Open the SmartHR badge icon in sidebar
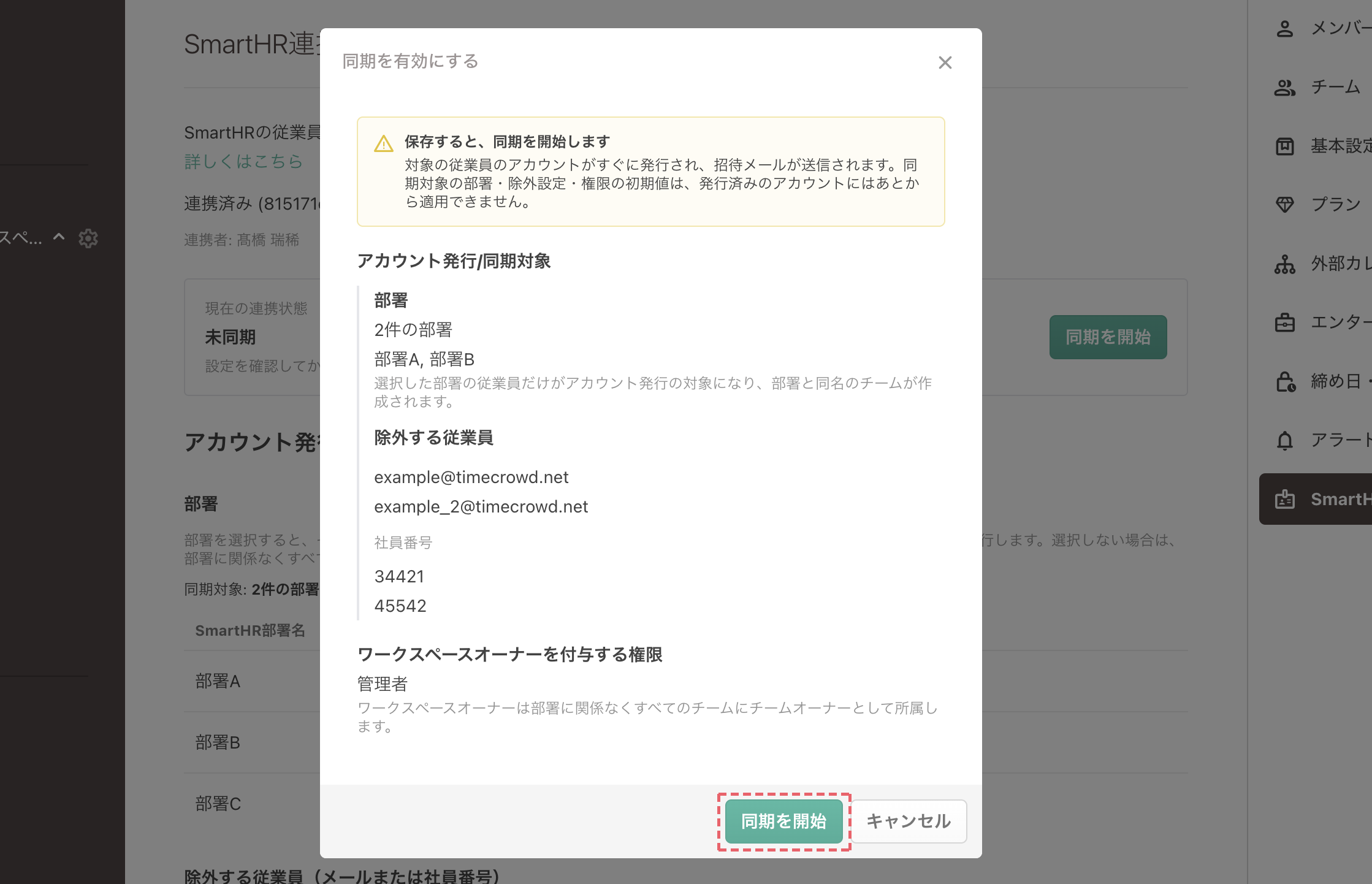The height and width of the screenshot is (884, 1372). [x=1284, y=499]
